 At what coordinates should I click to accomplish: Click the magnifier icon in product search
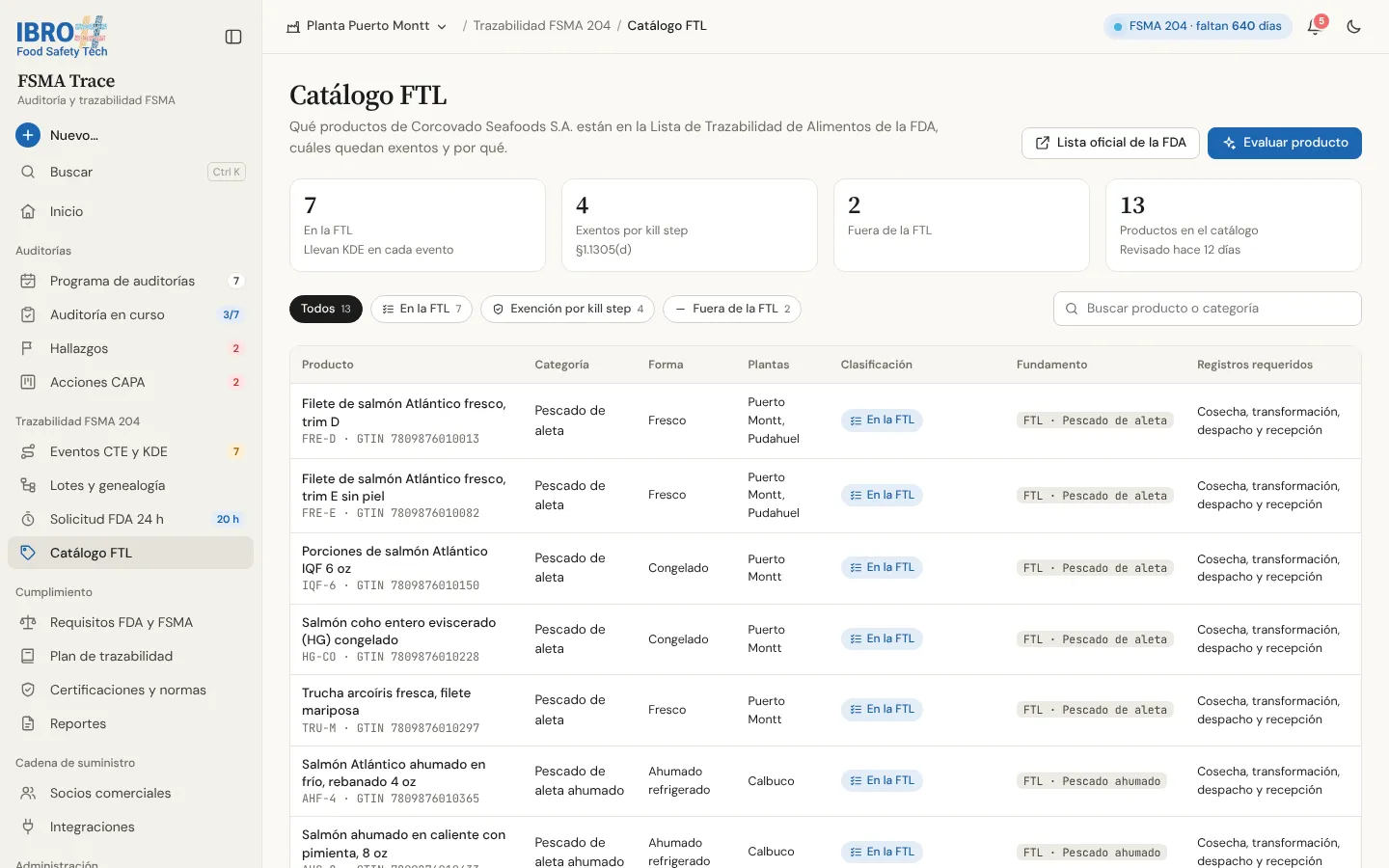pyautogui.click(x=1072, y=309)
